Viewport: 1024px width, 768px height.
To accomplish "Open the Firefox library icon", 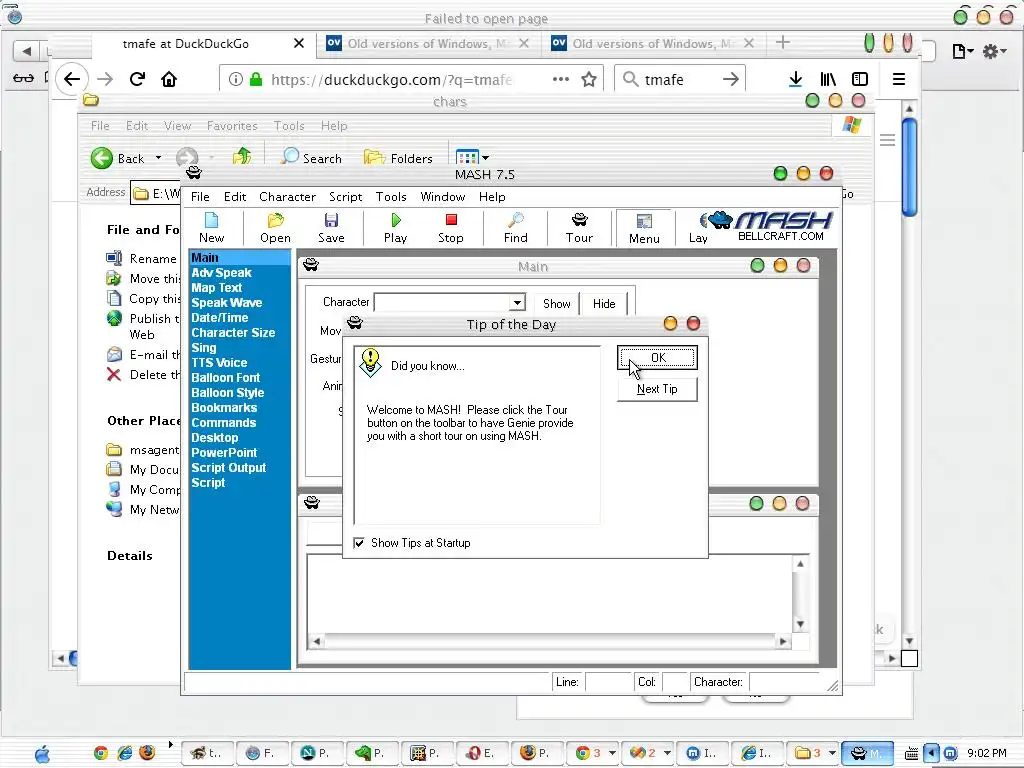I will tap(828, 79).
